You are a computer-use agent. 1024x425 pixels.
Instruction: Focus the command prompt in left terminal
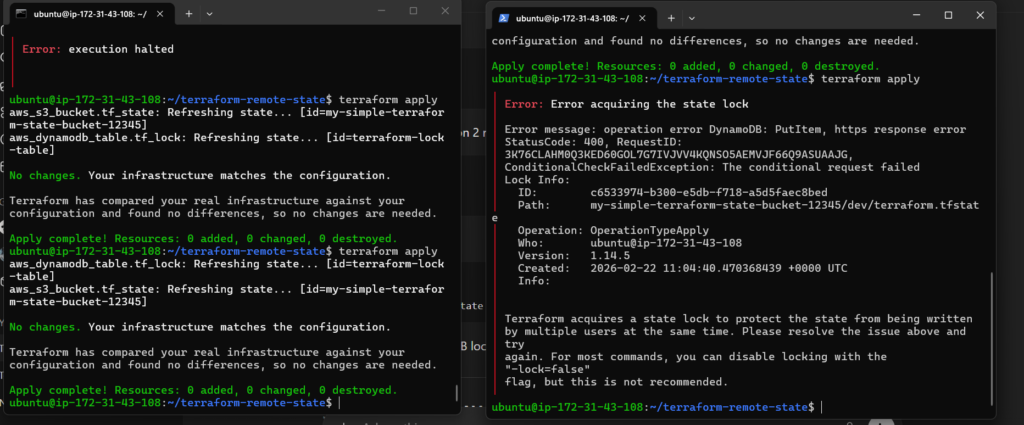(339, 402)
